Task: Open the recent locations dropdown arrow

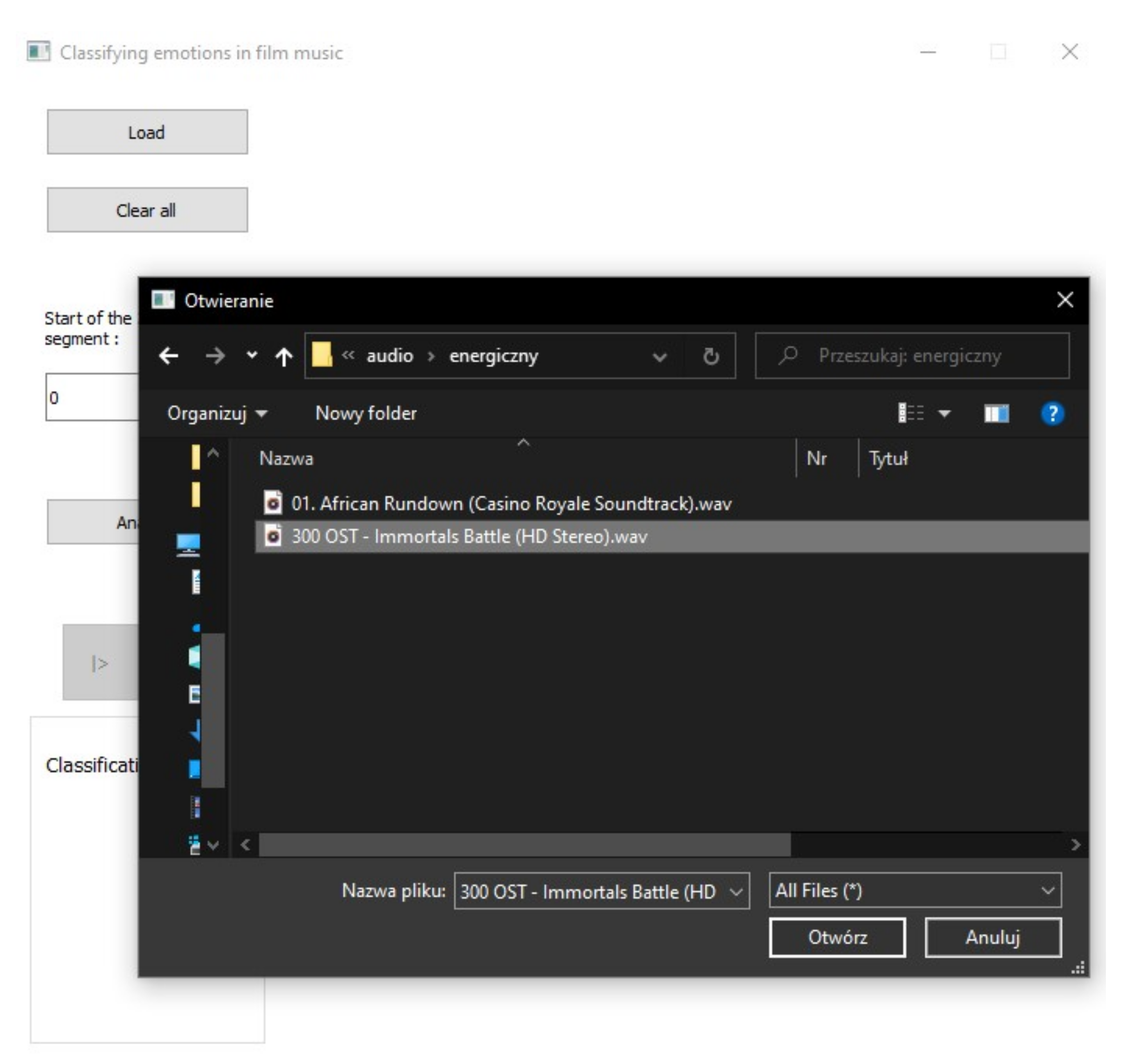Action: click(252, 355)
